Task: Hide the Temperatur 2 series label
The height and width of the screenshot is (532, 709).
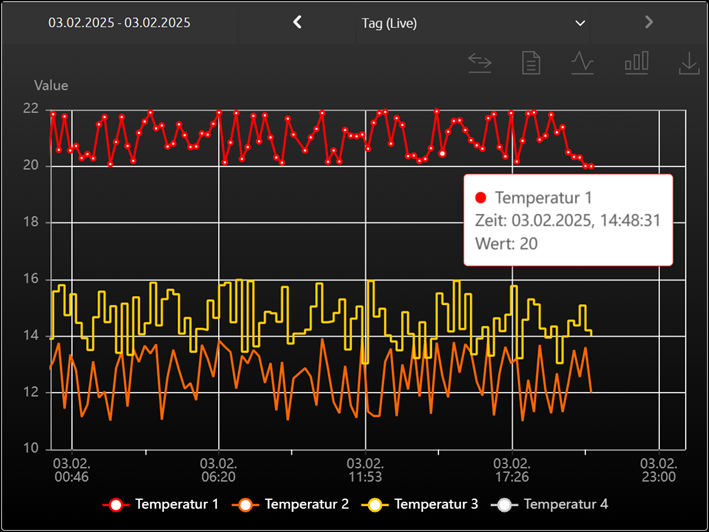Action: point(307,504)
